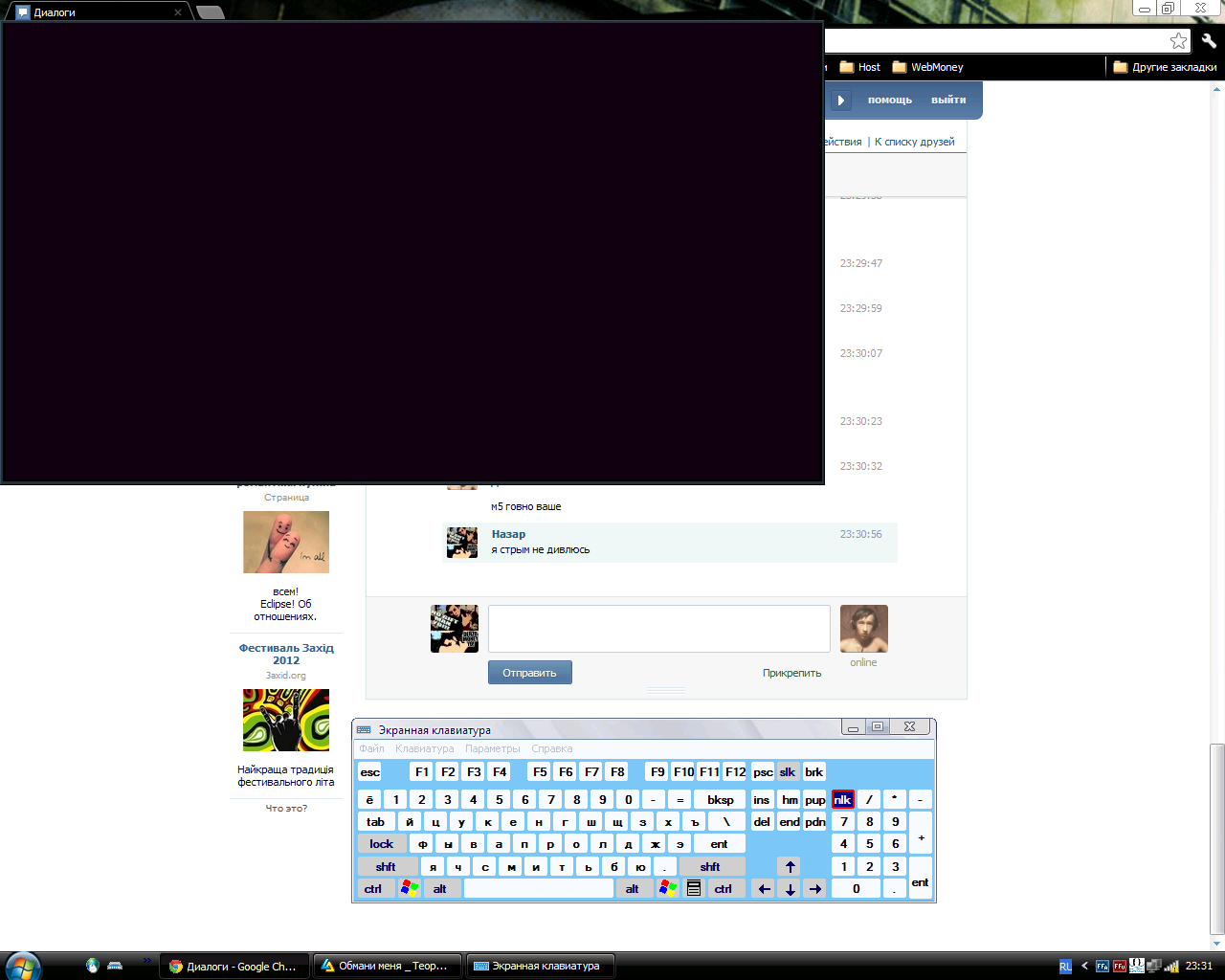Click the music play button in header
Screen dimensions: 1225x980
pos(840,100)
